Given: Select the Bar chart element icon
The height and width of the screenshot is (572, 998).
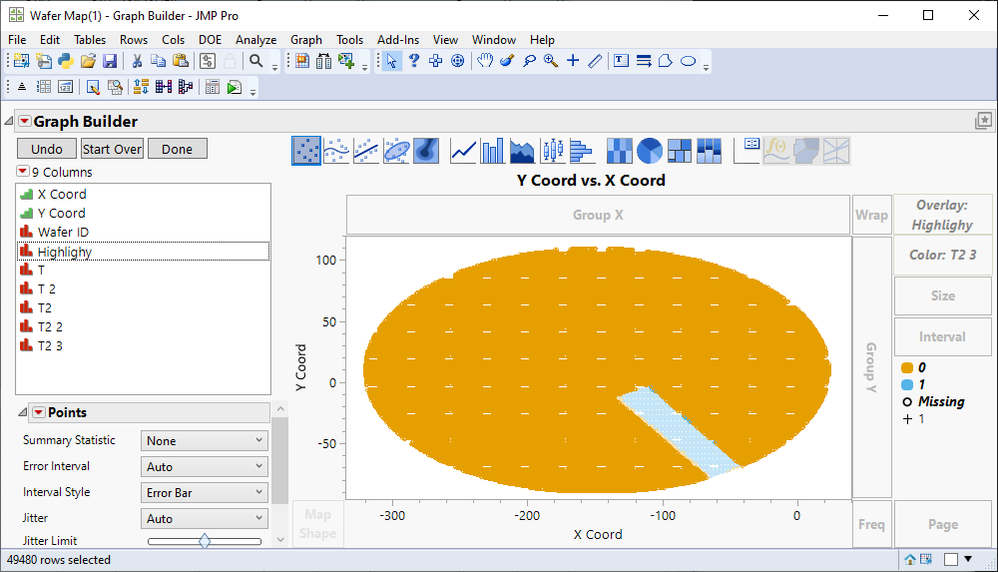Looking at the screenshot, I should click(493, 151).
